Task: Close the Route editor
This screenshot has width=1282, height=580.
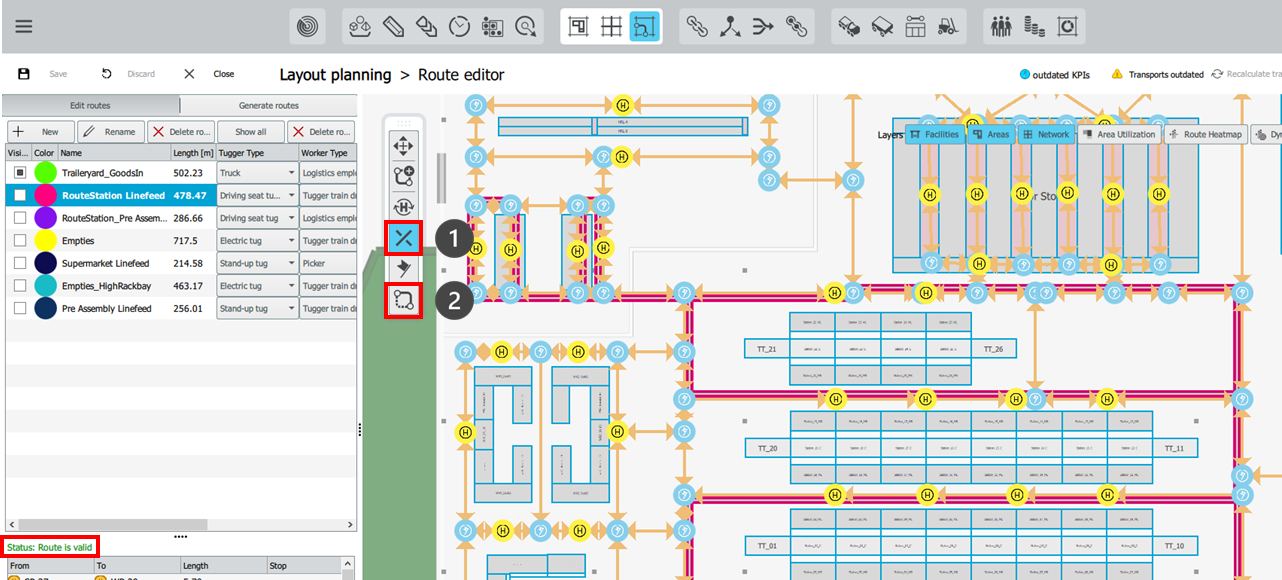Action: (x=209, y=74)
